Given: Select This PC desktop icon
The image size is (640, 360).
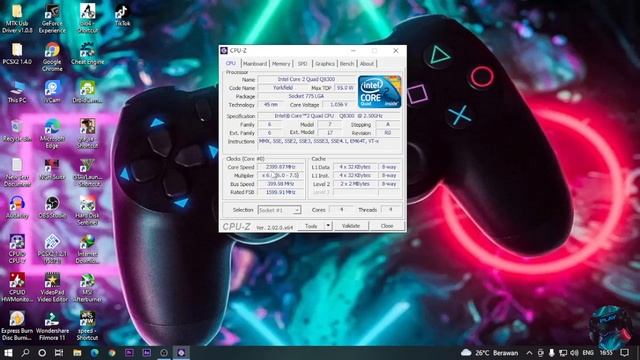Looking at the screenshot, I should point(17,92).
